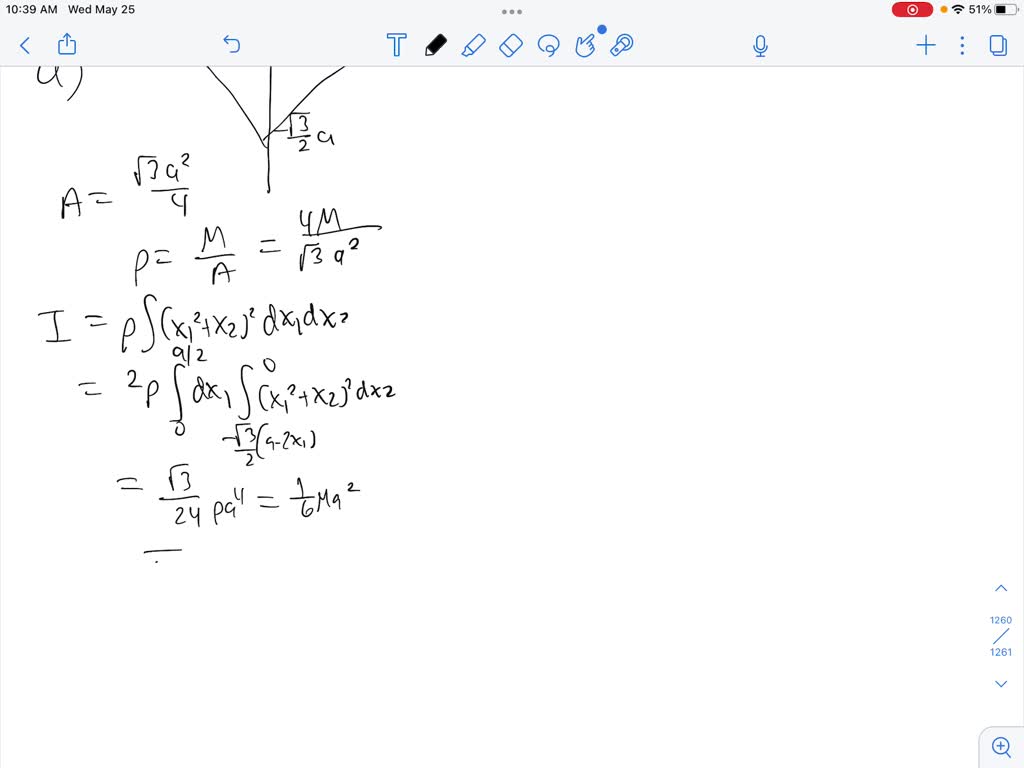Select the Text tool
The image size is (1024, 768).
point(396,45)
